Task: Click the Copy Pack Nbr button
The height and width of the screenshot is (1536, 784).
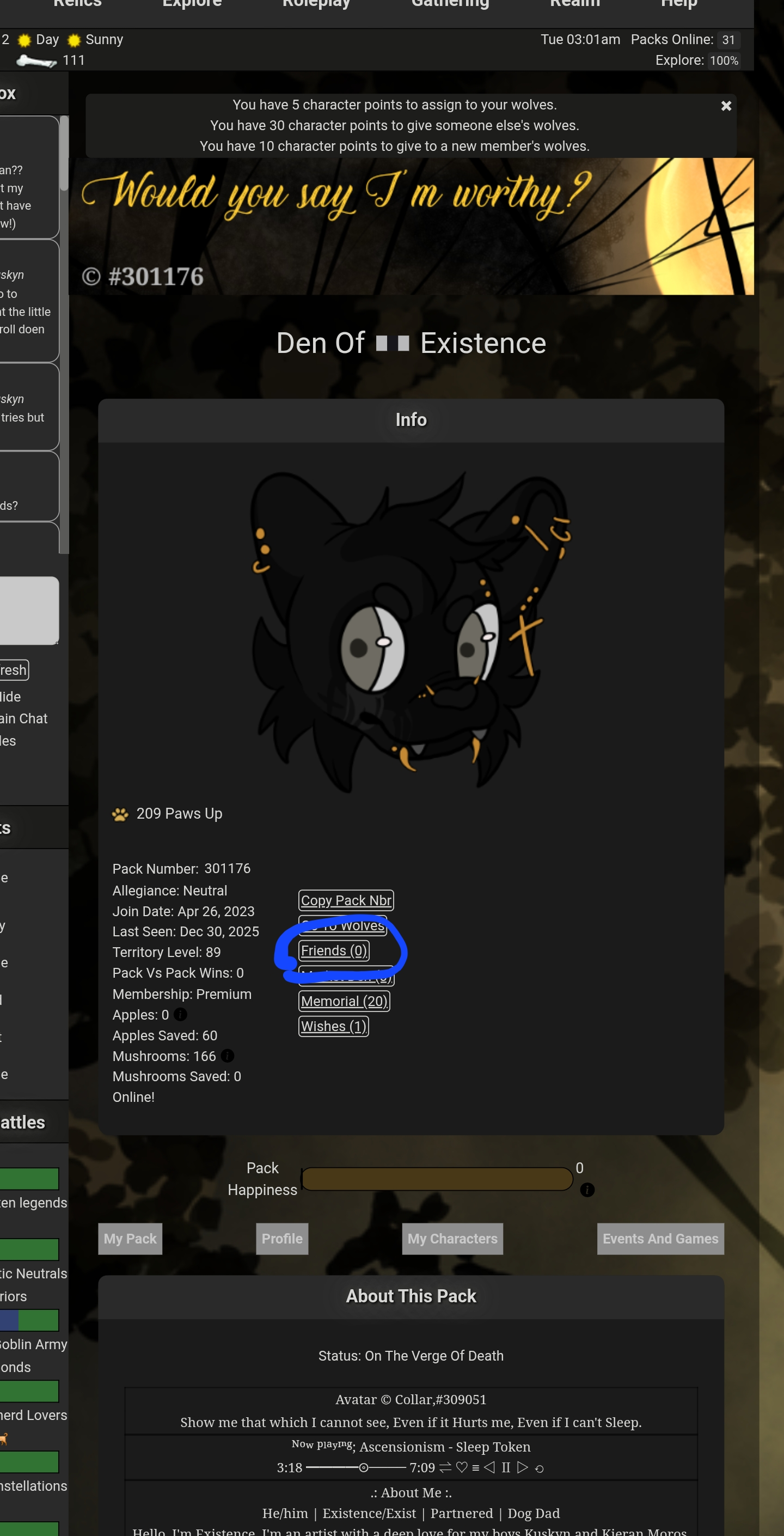Action: tap(346, 900)
